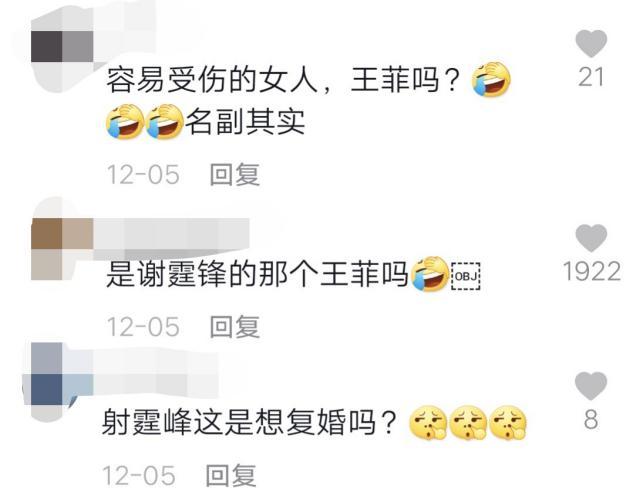This screenshot has height=489, width=633.
Task: Open the blue avatar of third commenter
Action: (x=62, y=374)
